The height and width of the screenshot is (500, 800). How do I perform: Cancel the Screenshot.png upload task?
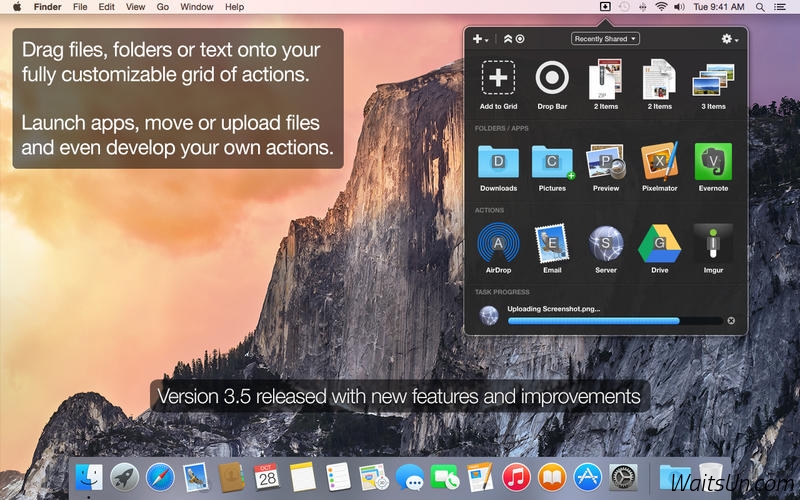pyautogui.click(x=731, y=320)
